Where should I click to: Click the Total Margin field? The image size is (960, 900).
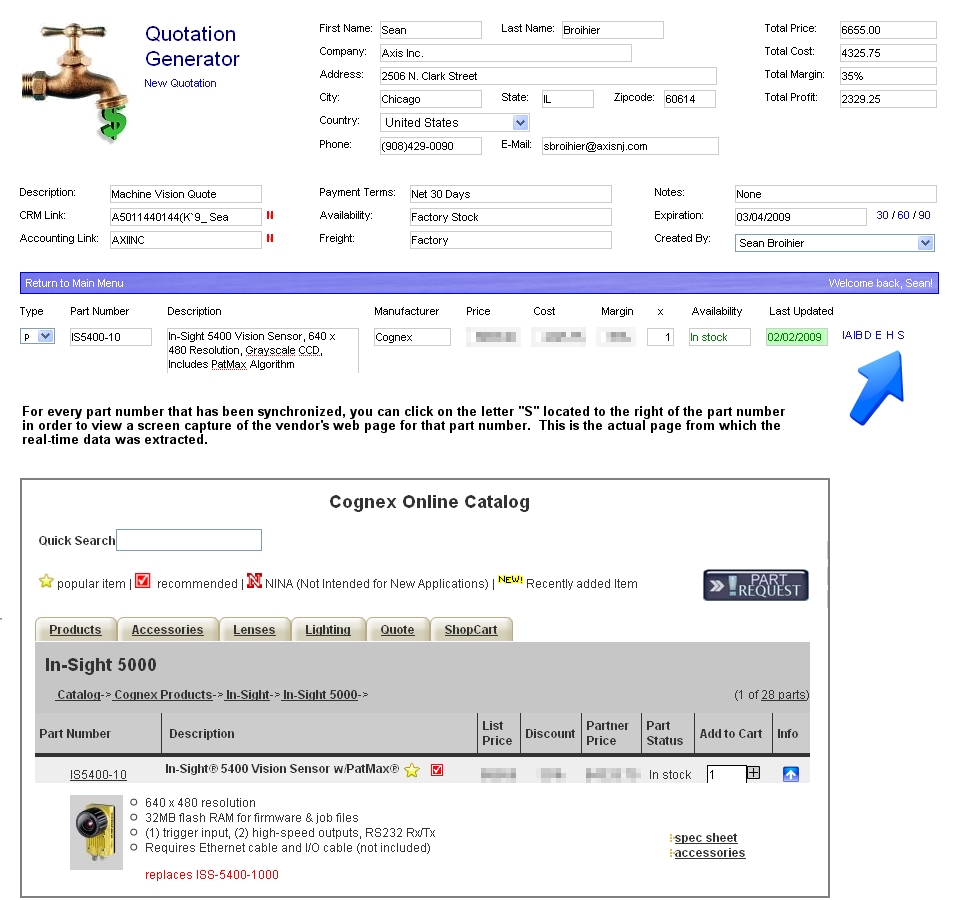888,76
